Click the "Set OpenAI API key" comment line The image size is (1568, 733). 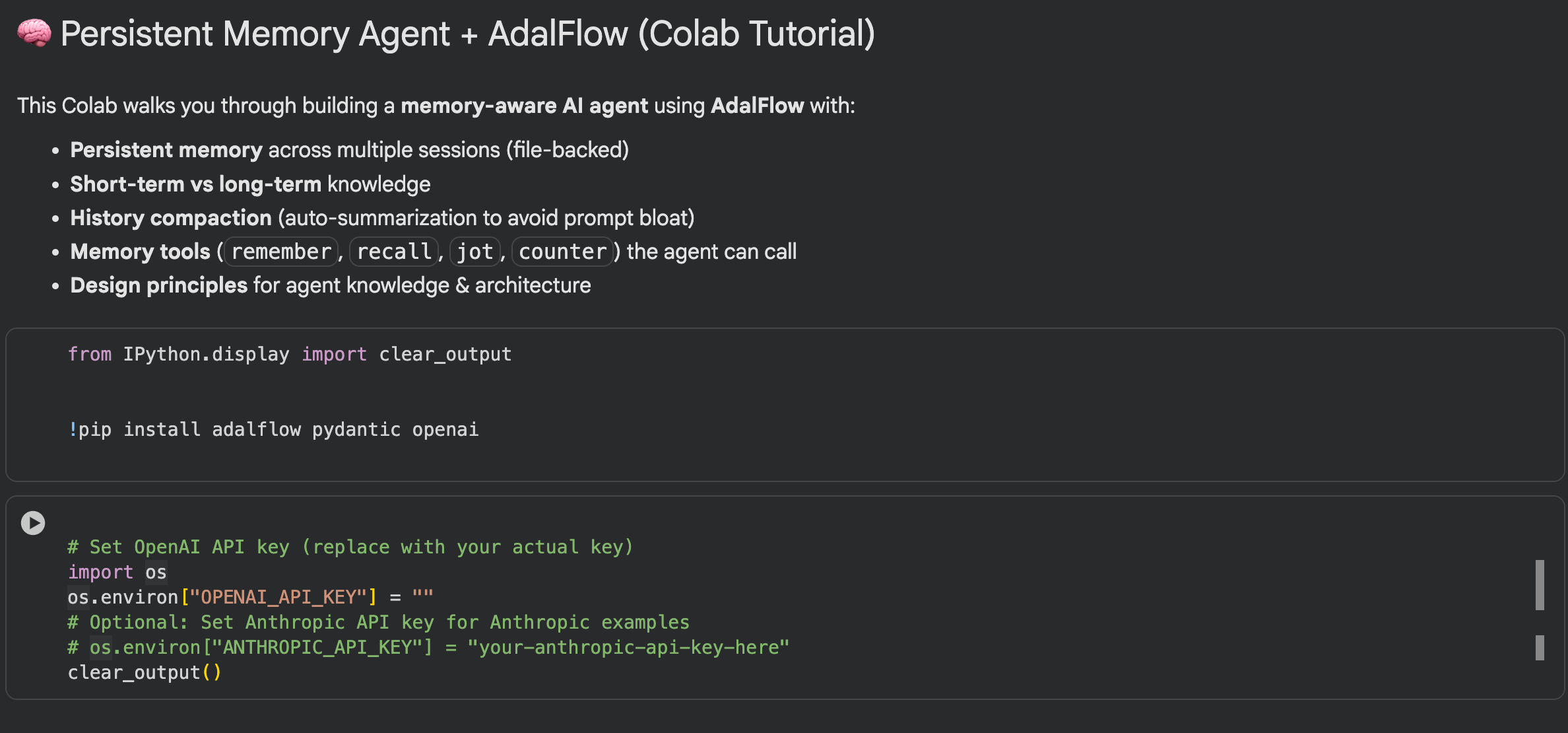click(350, 547)
